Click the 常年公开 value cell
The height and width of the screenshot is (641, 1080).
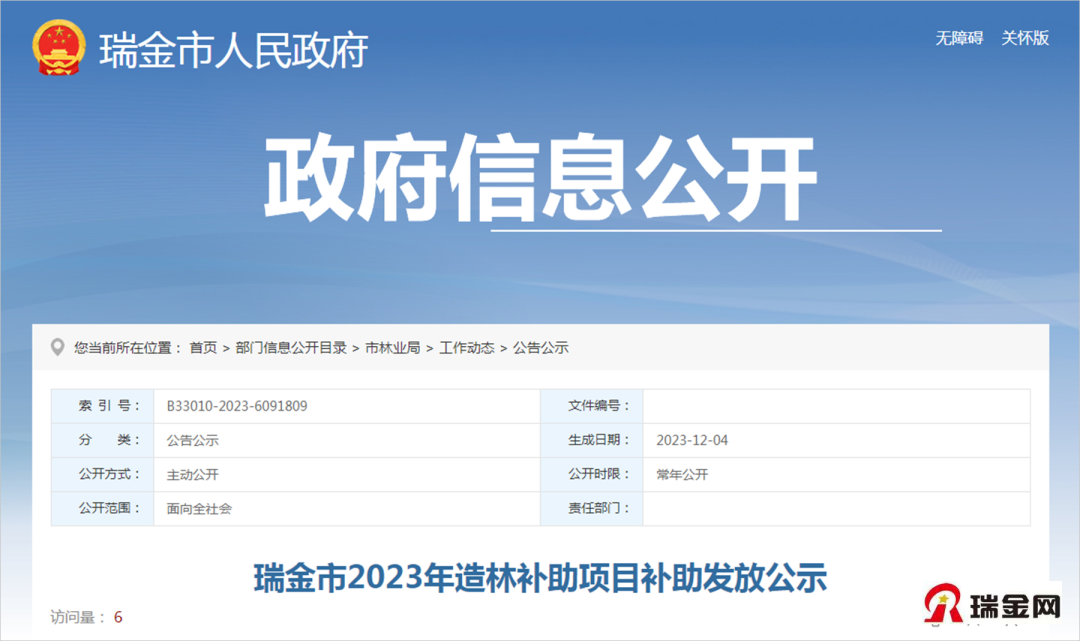click(x=837, y=474)
